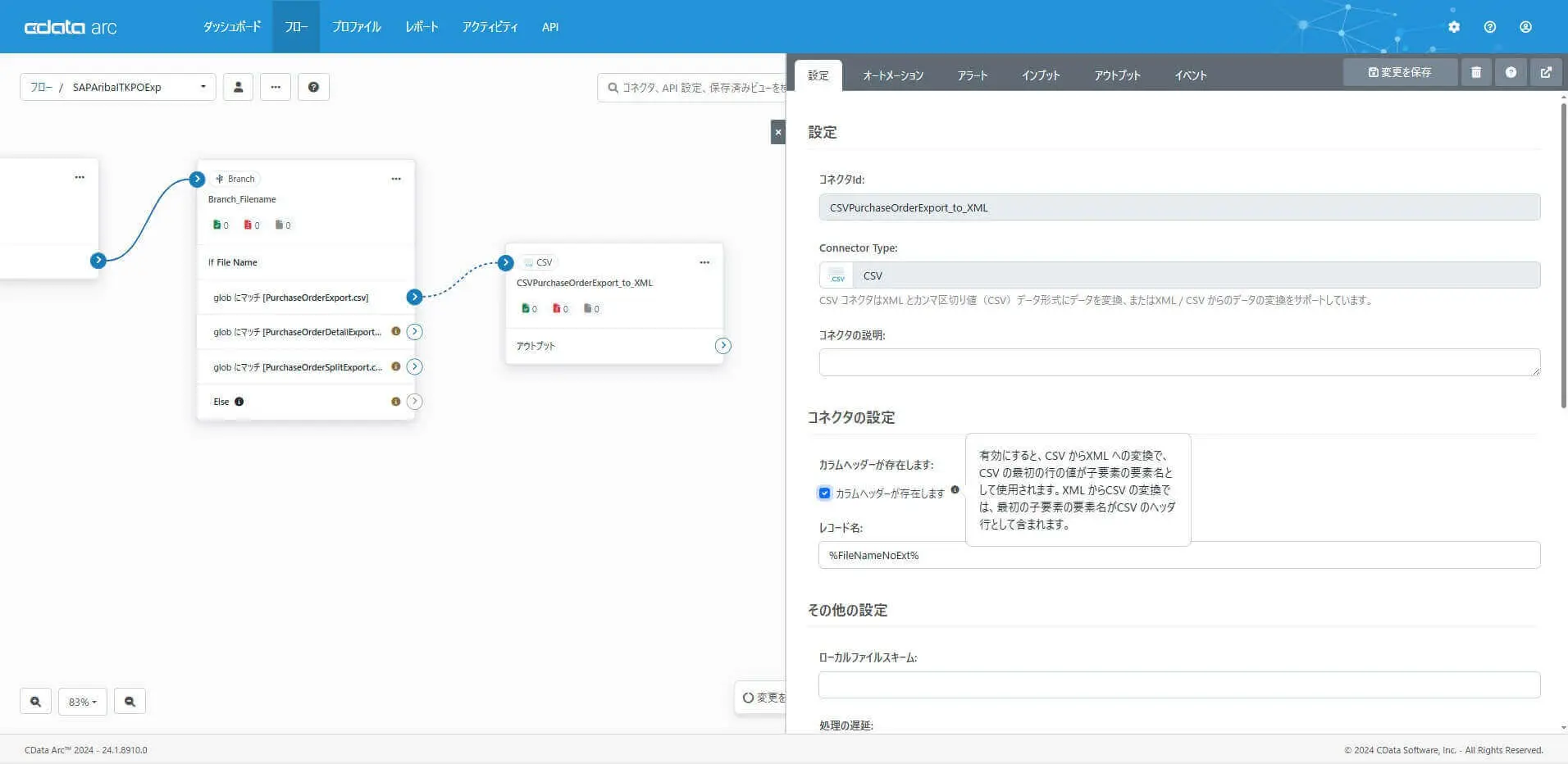Open the アクティビティ menu
Image resolution: width=1568 pixels, height=764 pixels.
(490, 27)
